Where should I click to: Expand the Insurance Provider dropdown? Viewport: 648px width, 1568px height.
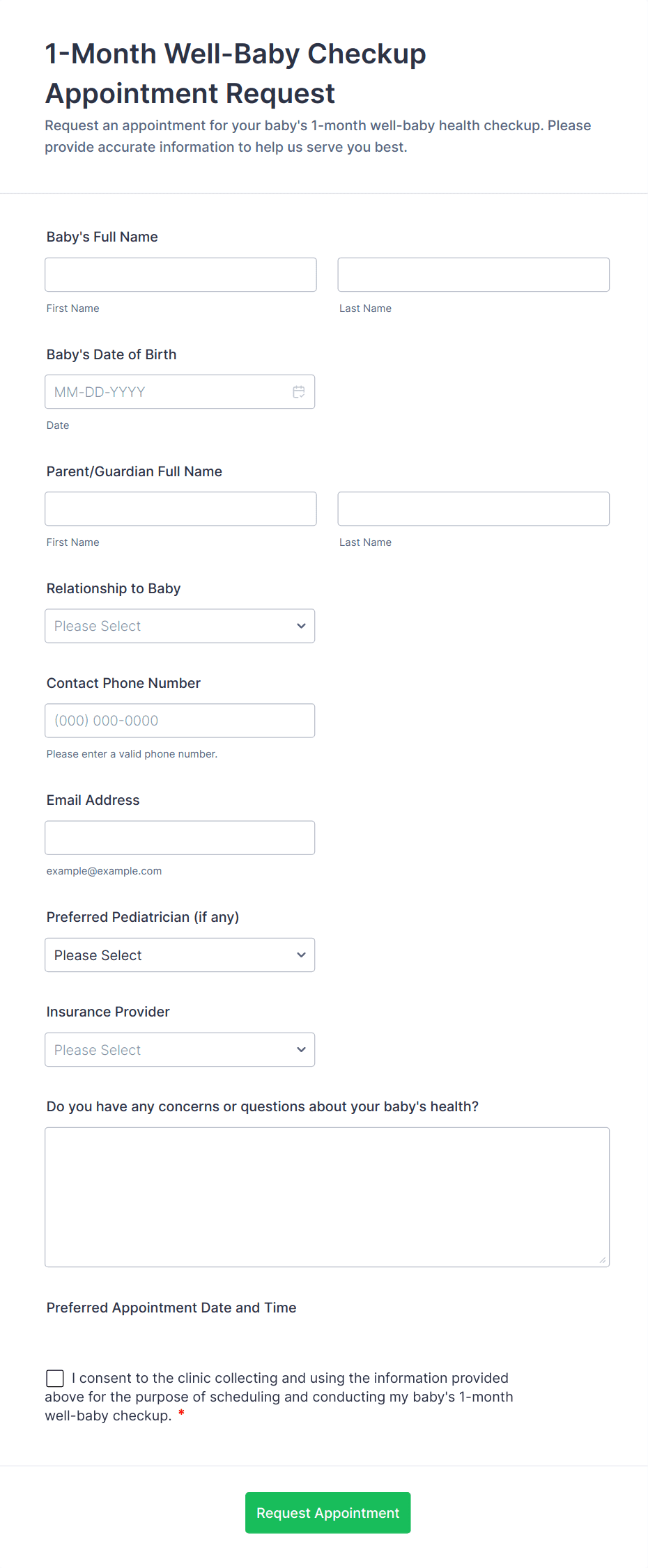[180, 1050]
